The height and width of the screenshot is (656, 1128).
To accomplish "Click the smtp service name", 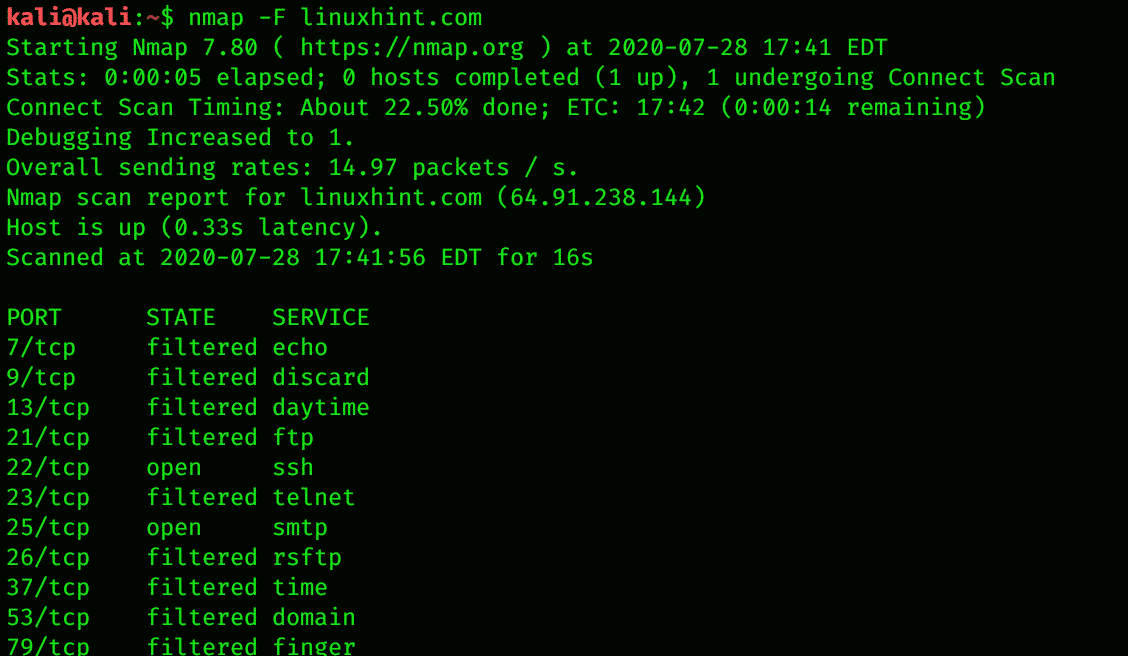I will (300, 527).
